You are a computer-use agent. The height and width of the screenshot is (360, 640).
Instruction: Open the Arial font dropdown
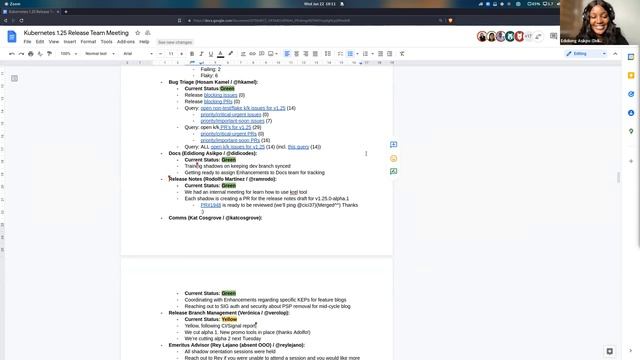pyautogui.click(x=138, y=54)
